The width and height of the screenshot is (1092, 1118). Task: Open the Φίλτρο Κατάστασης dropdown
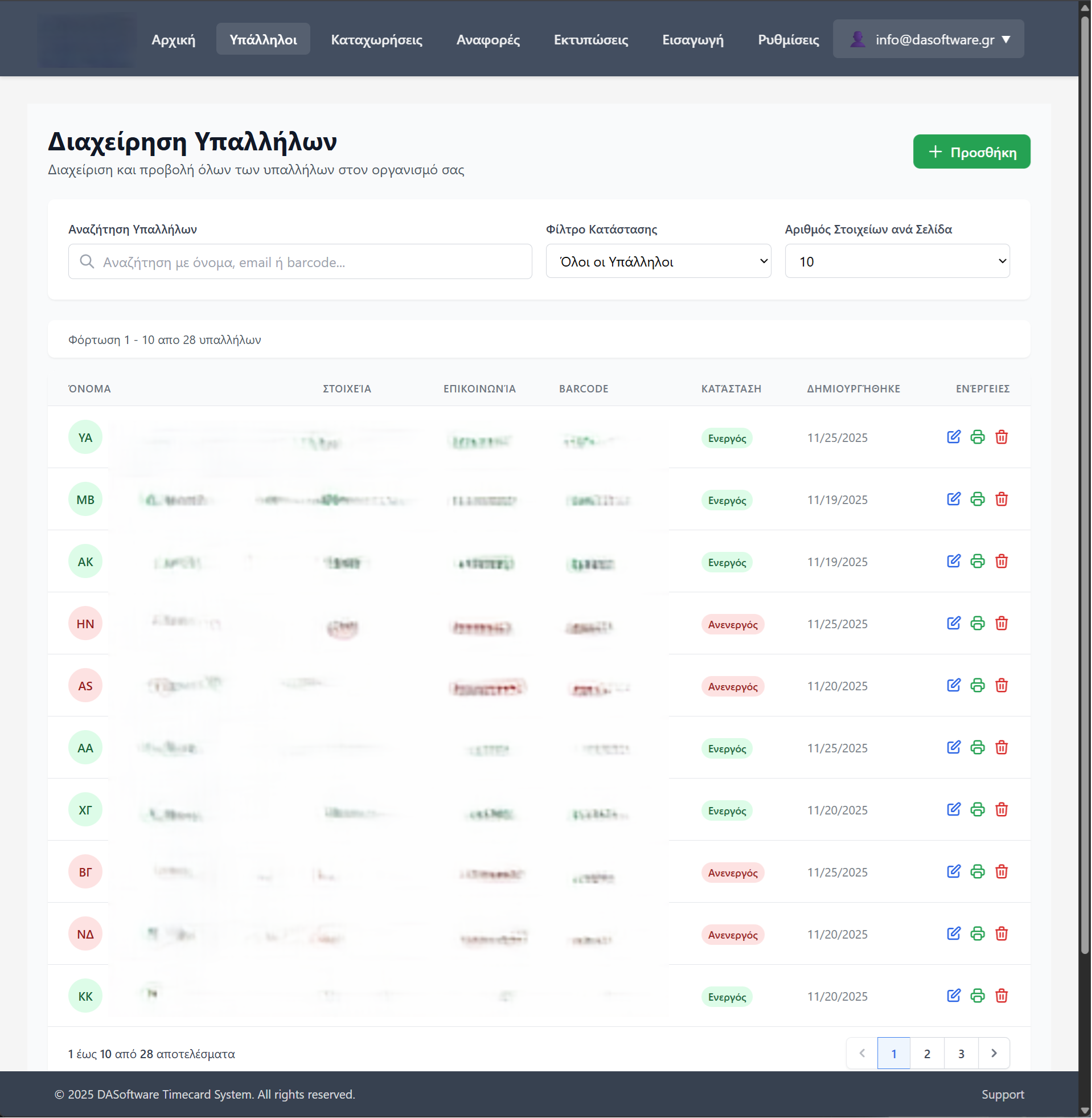[x=658, y=261]
